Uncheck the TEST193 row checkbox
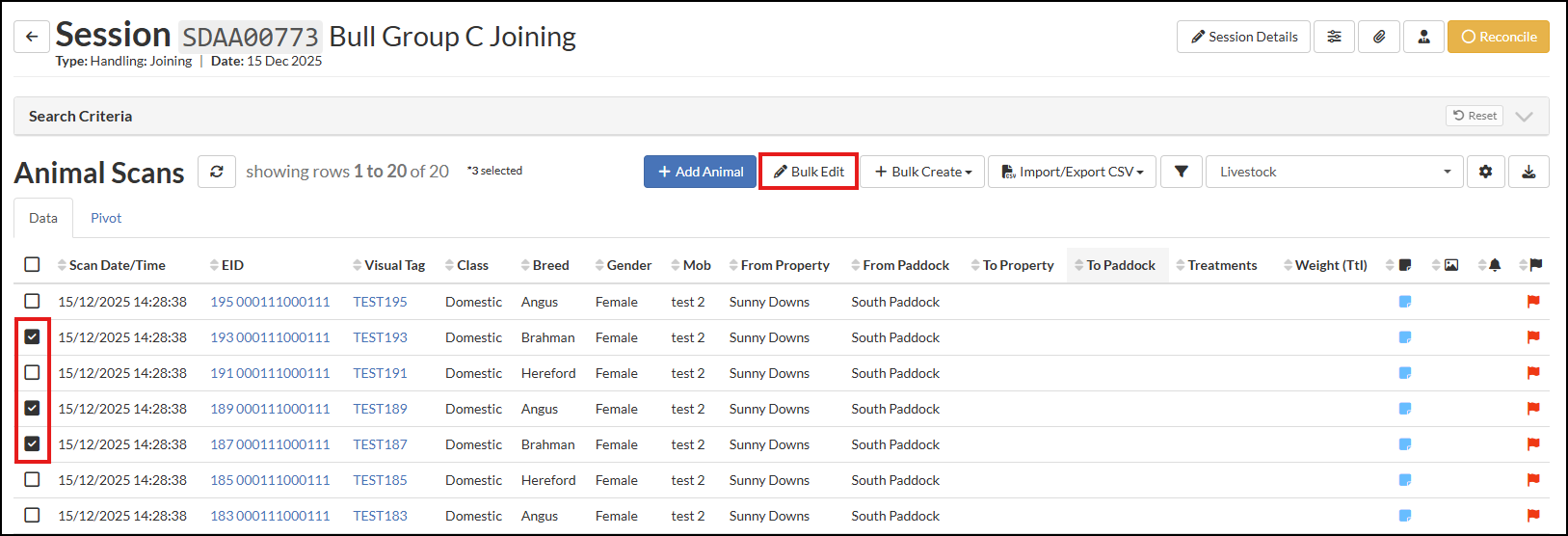 pyautogui.click(x=32, y=337)
